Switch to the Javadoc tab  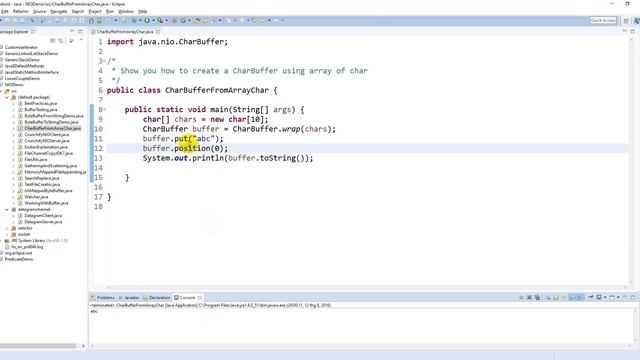click(129, 298)
